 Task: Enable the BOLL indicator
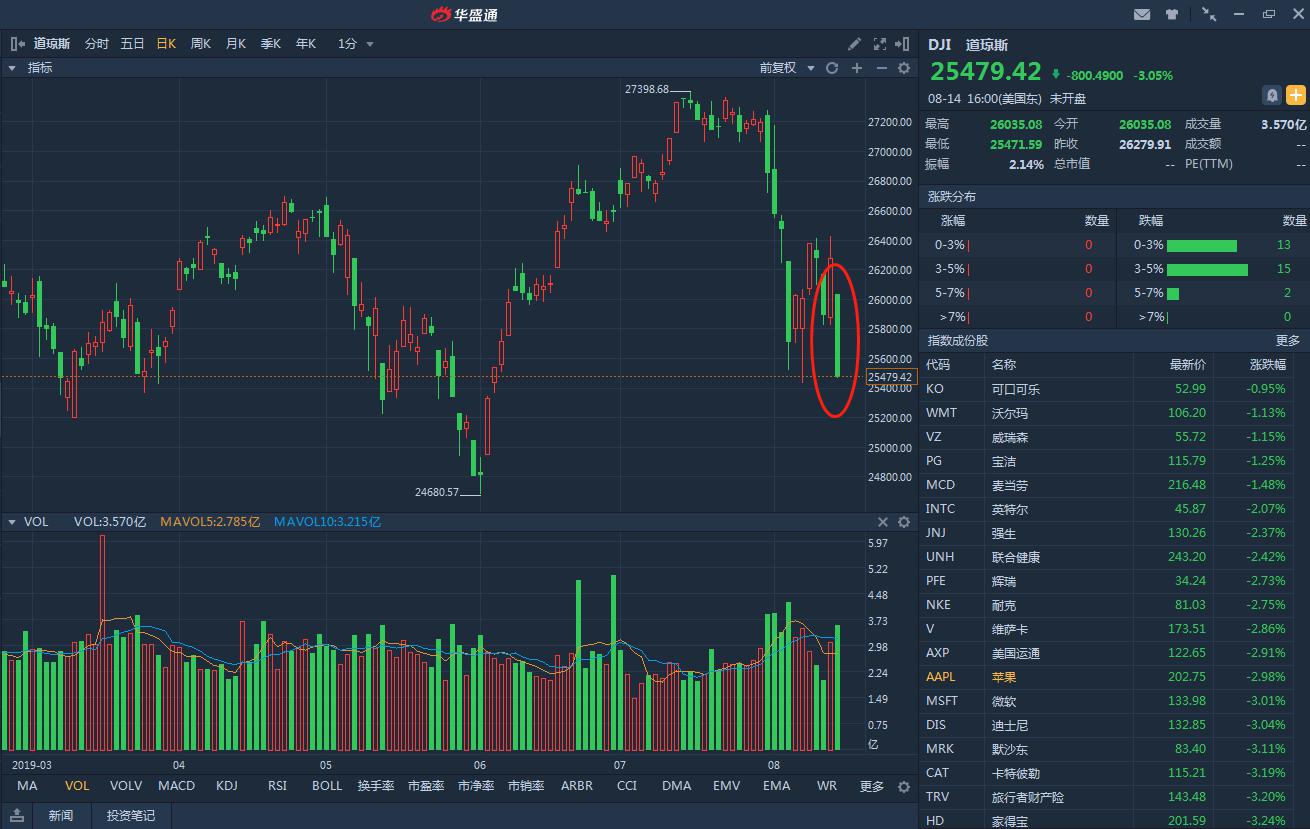327,786
